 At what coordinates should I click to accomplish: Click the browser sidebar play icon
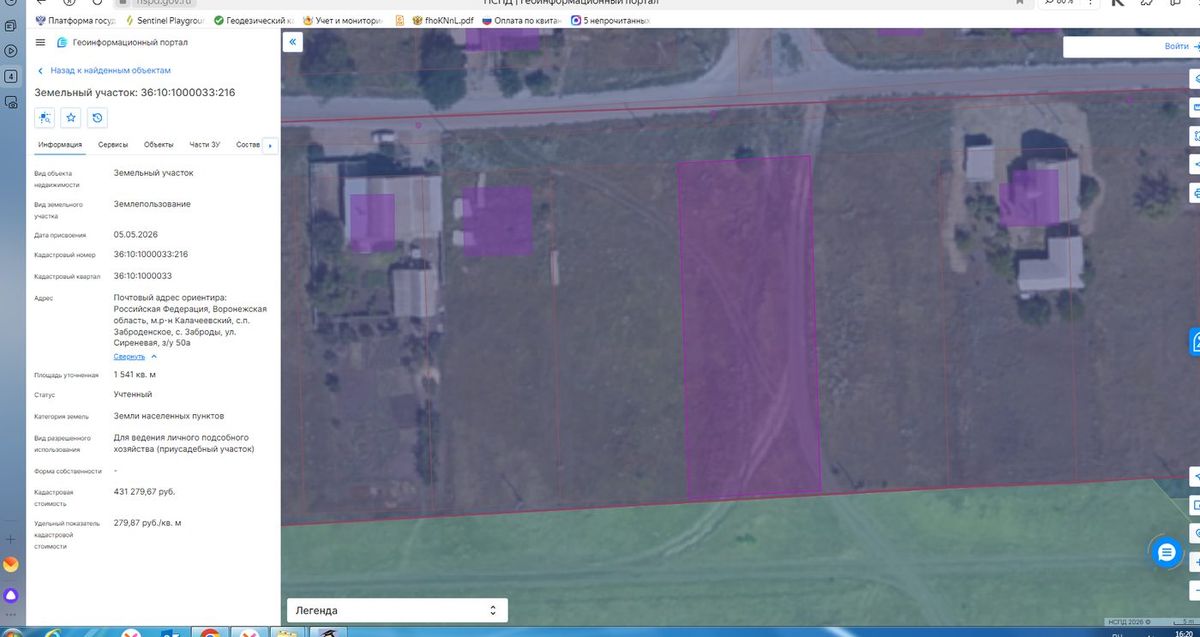point(10,50)
